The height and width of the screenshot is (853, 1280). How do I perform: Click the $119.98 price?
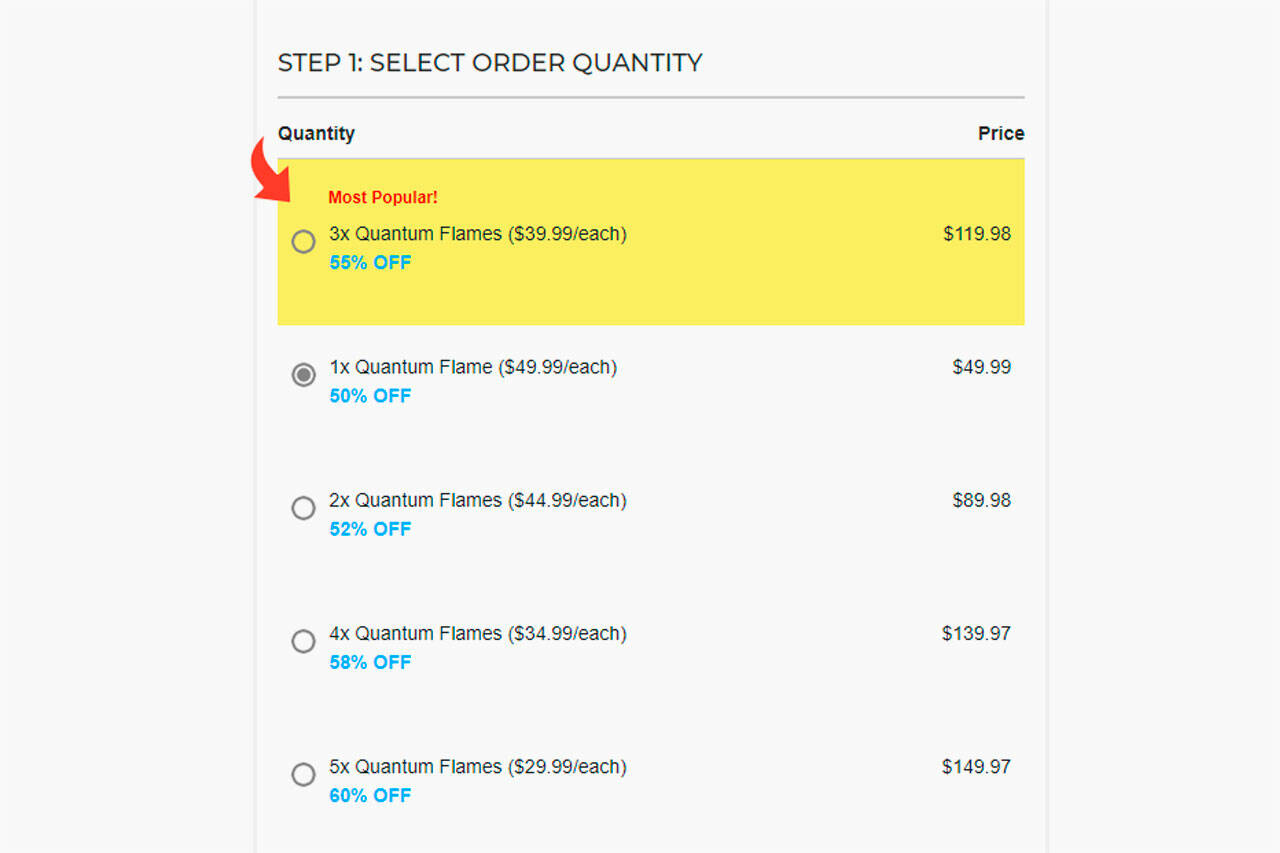pyautogui.click(x=977, y=234)
